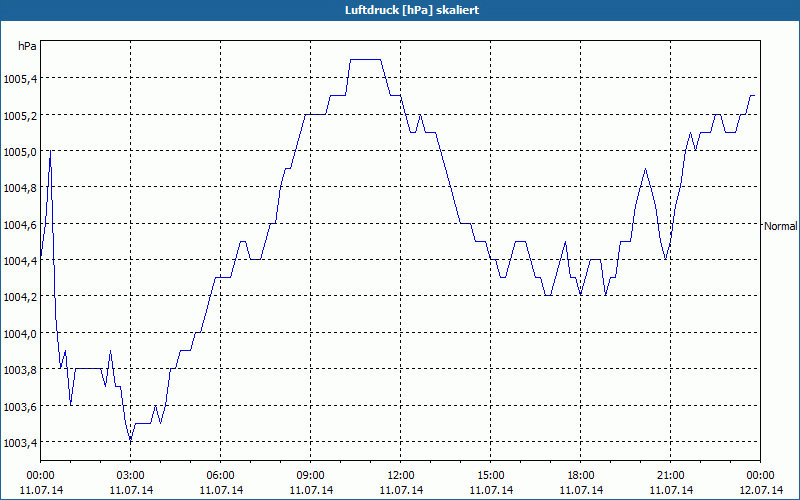The width and height of the screenshot is (800, 500).
Task: Click the 15:00 time axis label
Action: click(x=490, y=476)
